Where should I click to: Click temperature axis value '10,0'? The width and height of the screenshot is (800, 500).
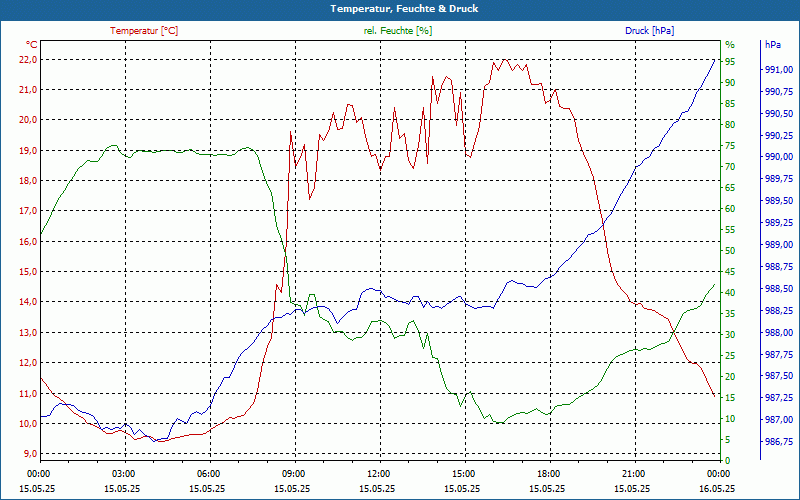[28, 423]
